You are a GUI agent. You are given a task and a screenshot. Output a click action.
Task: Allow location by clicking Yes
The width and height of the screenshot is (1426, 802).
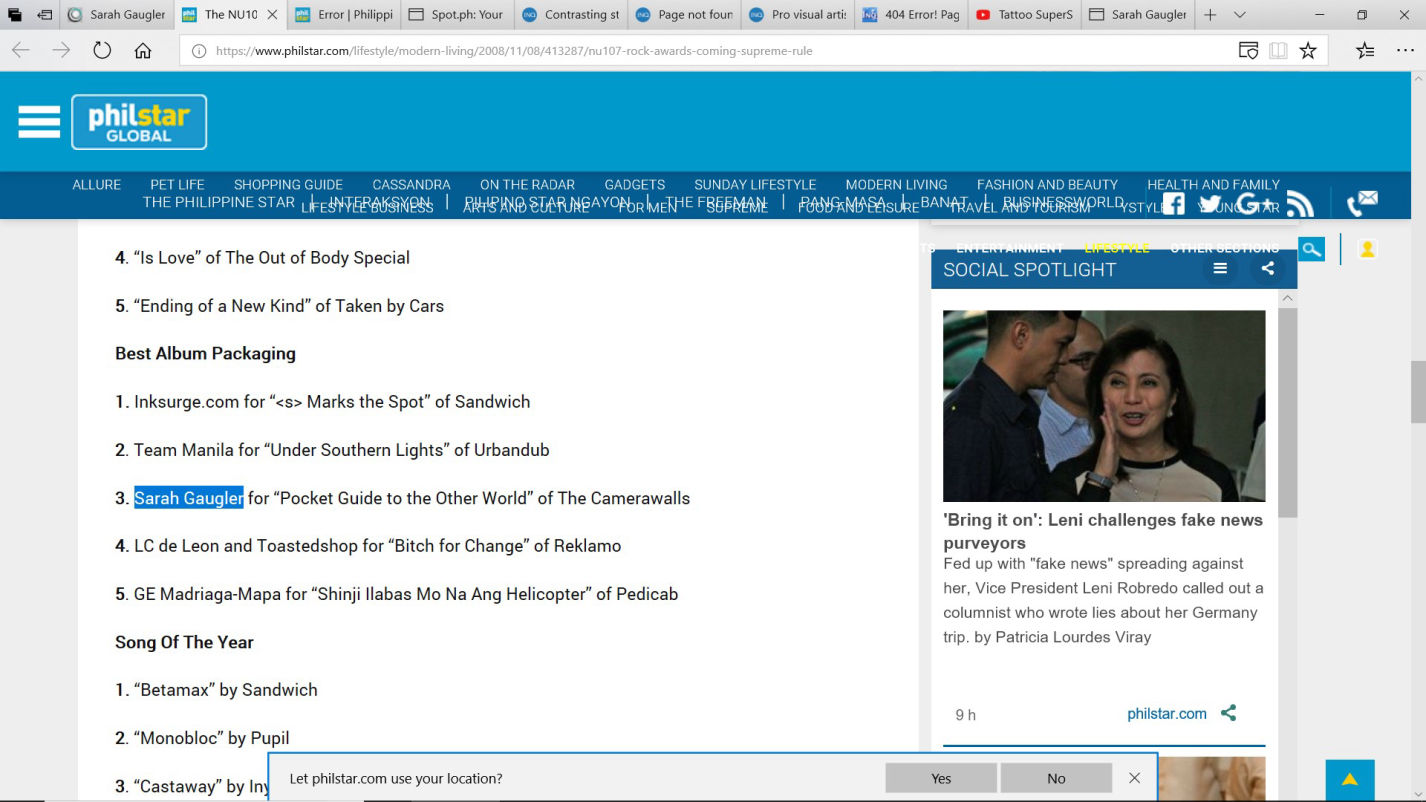pos(941,778)
